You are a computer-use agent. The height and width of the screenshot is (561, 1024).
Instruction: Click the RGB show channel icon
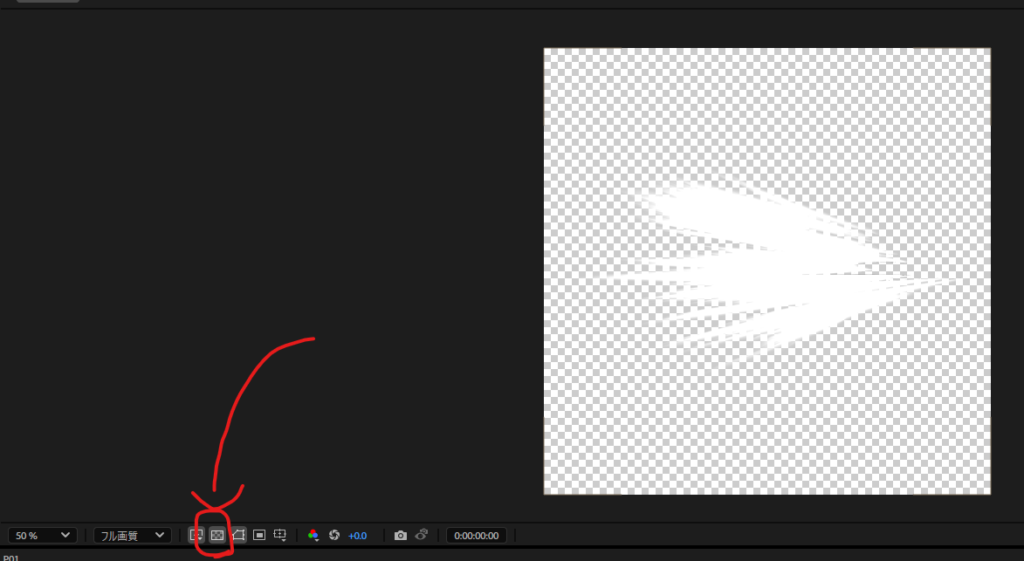(313, 535)
